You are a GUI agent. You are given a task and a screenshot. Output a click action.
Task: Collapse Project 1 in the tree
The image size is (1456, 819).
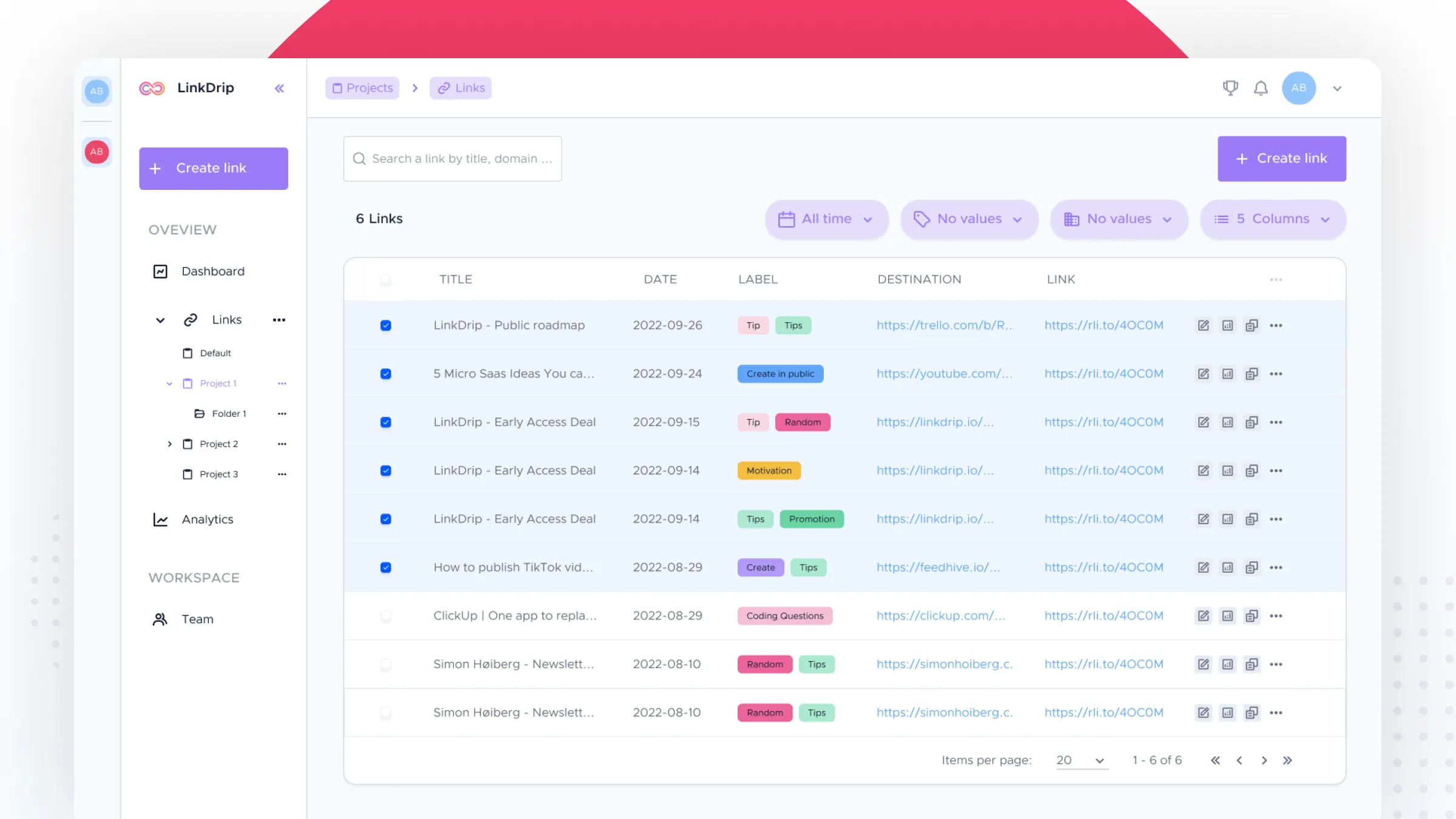pos(169,384)
